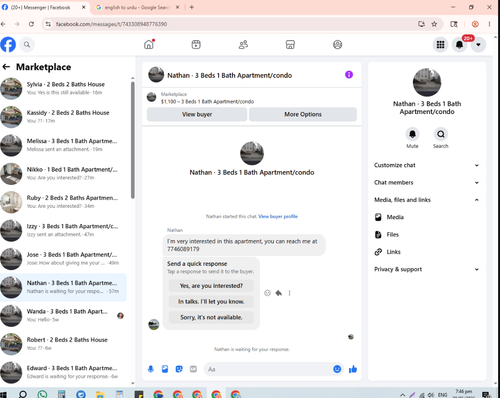Open Izzy - 3 Beds 1 Bath chat
This screenshot has width=500, height=398.
63,230
